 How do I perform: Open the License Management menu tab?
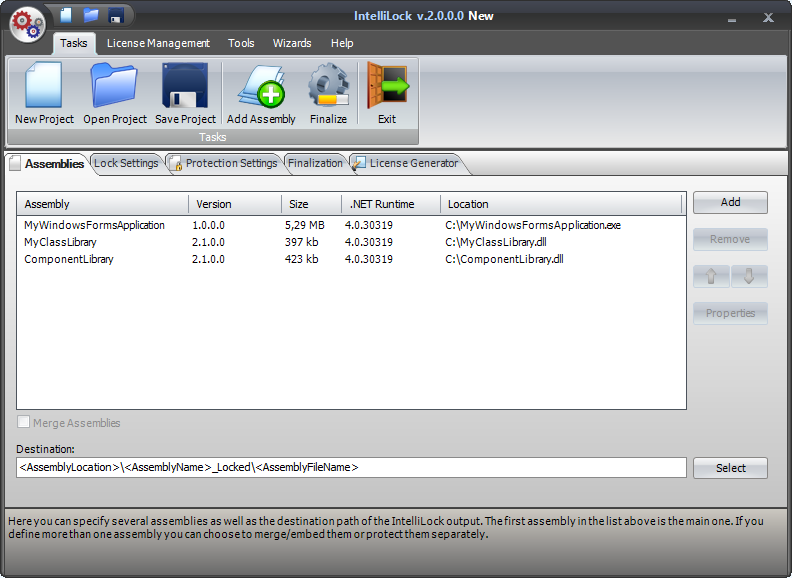pos(158,43)
